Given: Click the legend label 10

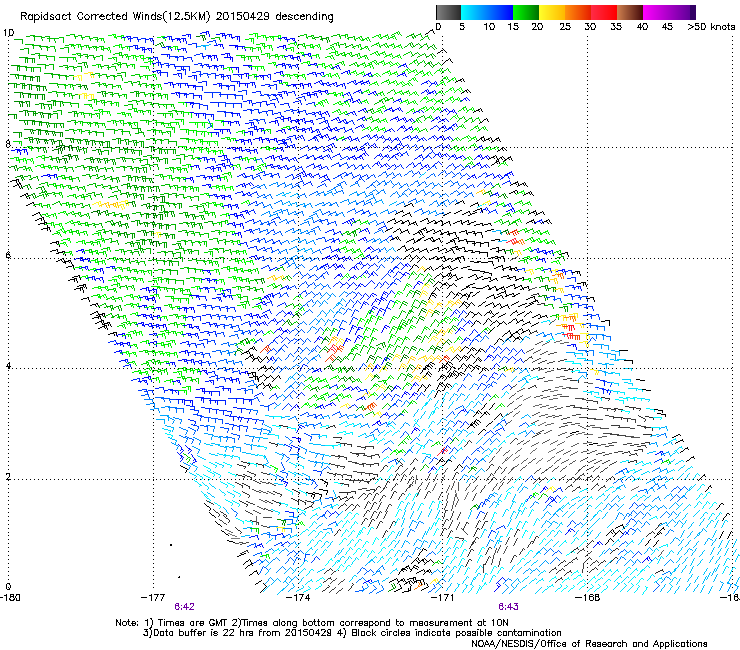Looking at the screenshot, I should (488, 27).
